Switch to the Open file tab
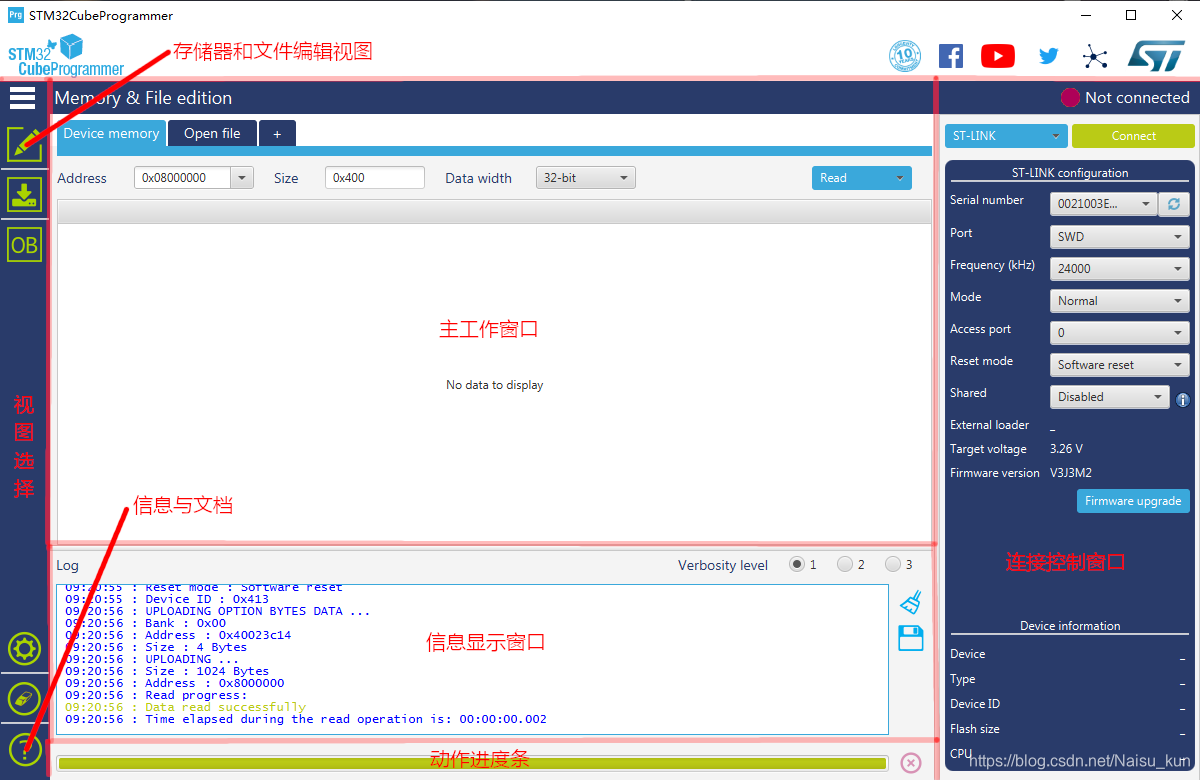 pos(212,133)
